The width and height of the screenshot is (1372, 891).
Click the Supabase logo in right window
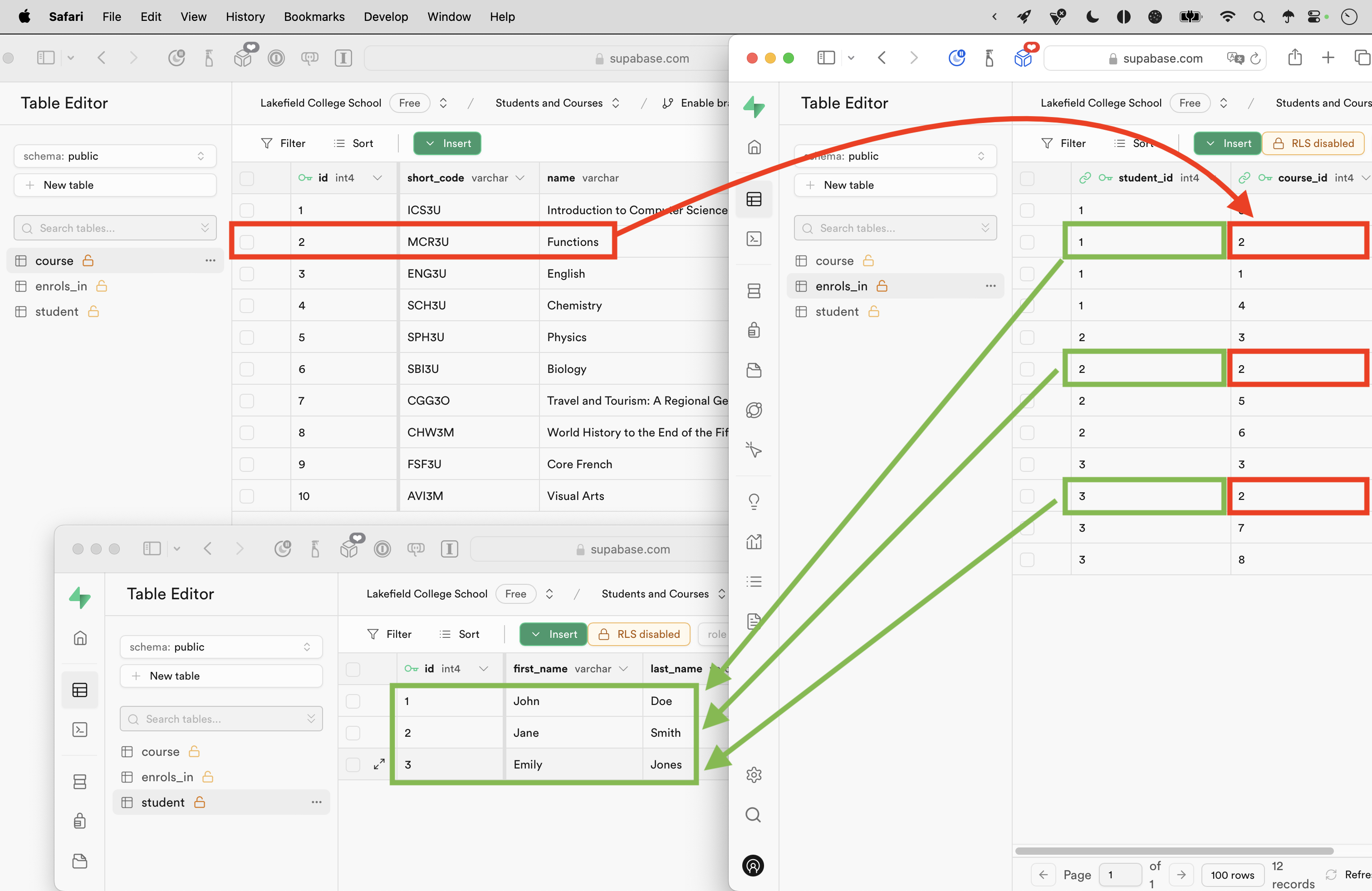coord(754,107)
